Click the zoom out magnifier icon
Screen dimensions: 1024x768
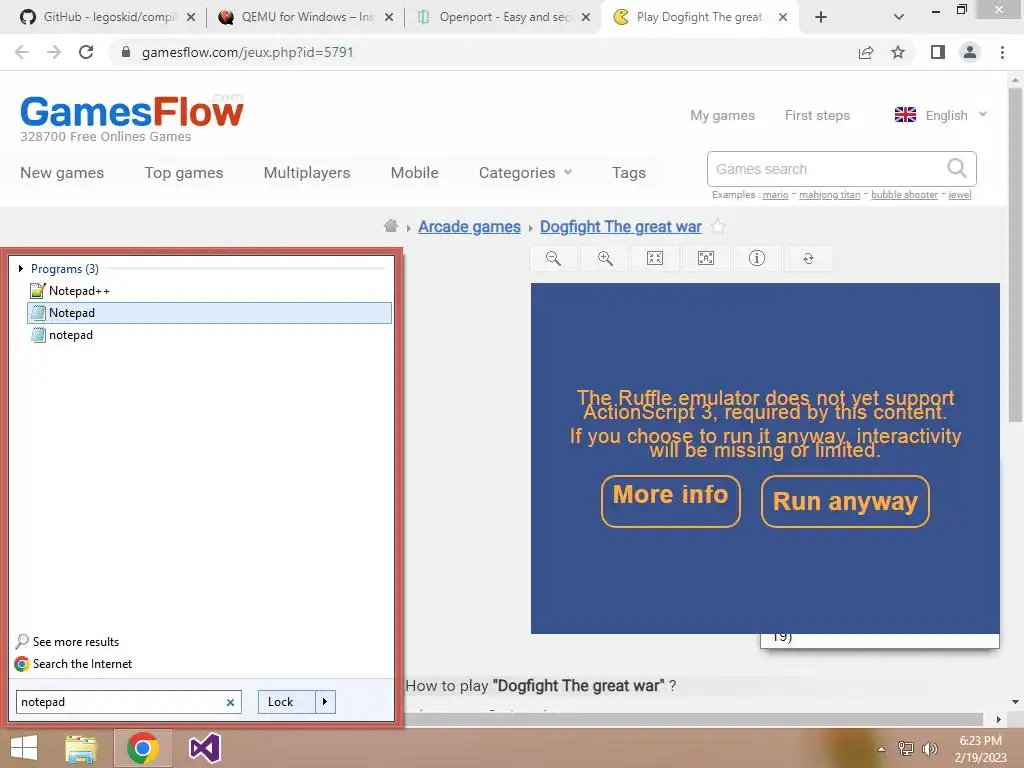(x=553, y=258)
